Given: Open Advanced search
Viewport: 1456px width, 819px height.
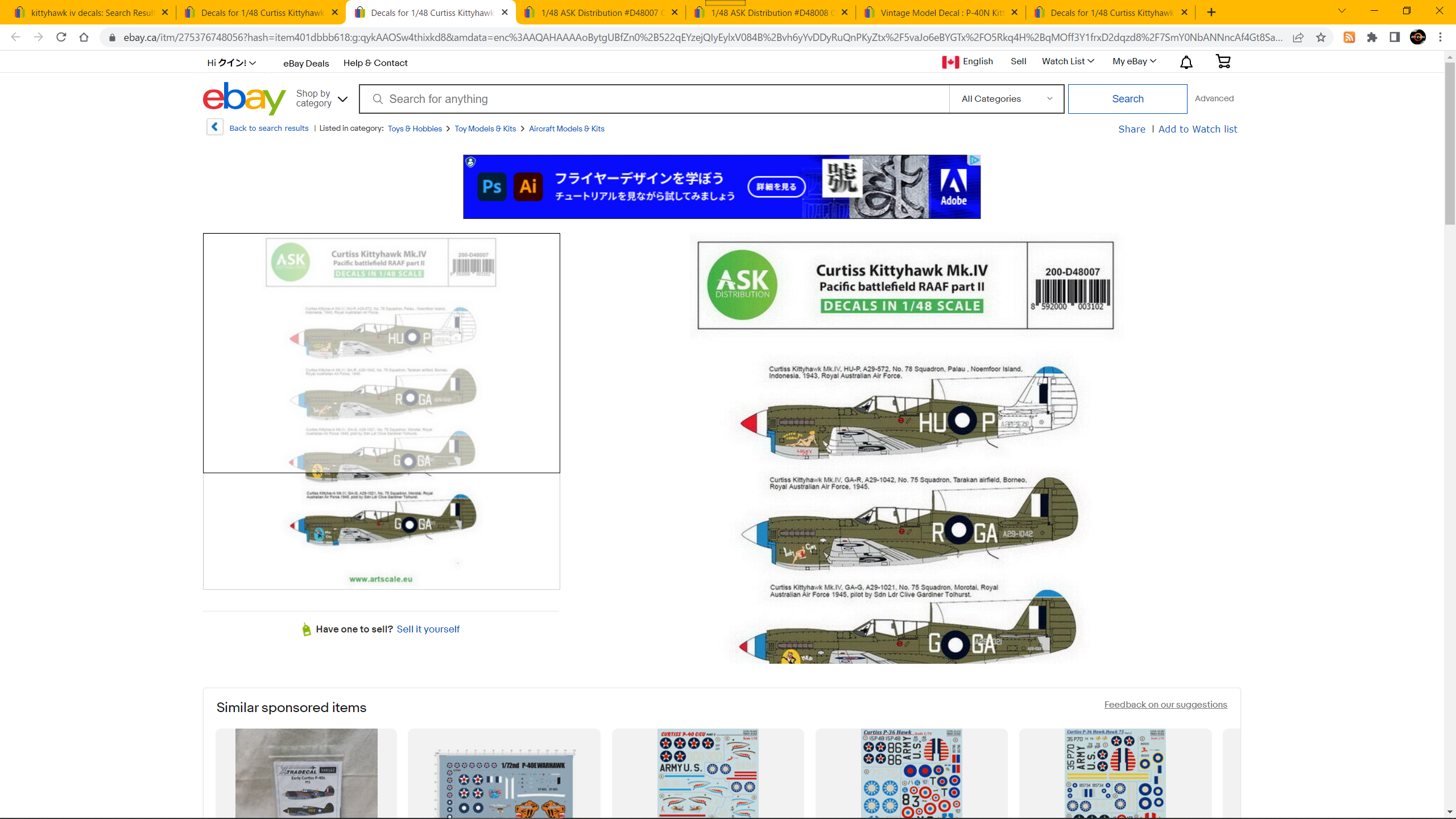Looking at the screenshot, I should click(1214, 98).
